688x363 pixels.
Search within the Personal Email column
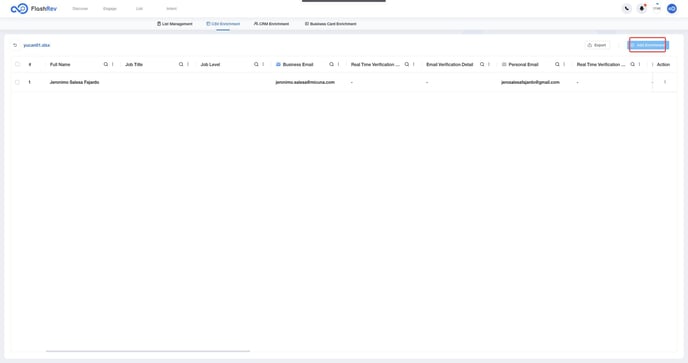(557, 65)
